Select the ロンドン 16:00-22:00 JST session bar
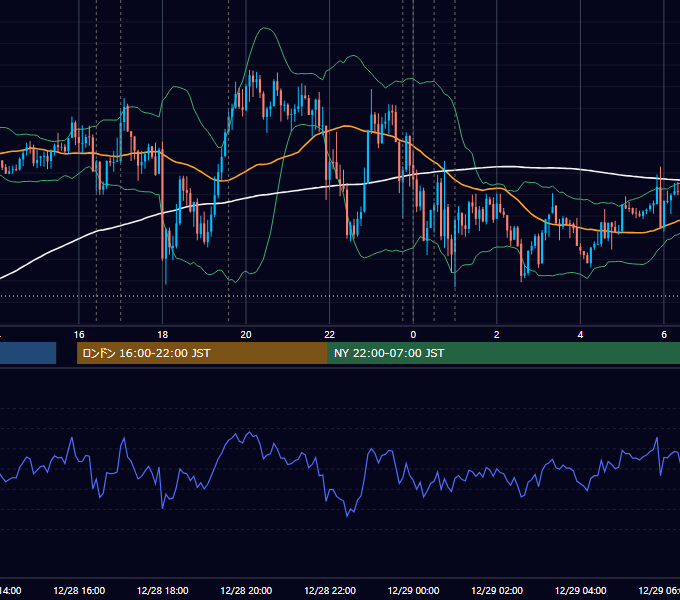The height and width of the screenshot is (600, 680). tap(202, 353)
